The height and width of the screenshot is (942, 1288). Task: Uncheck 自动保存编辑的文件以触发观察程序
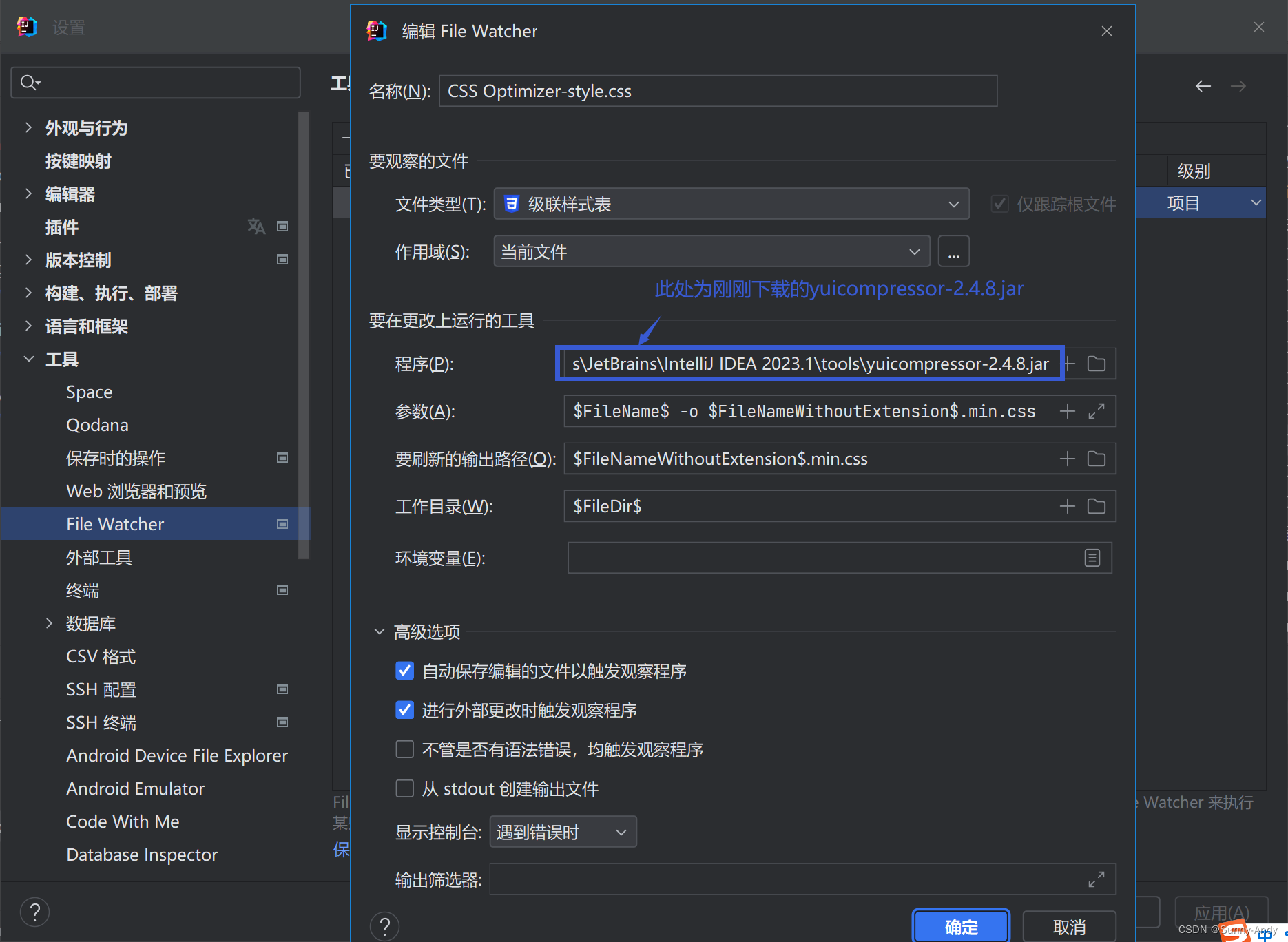point(404,670)
